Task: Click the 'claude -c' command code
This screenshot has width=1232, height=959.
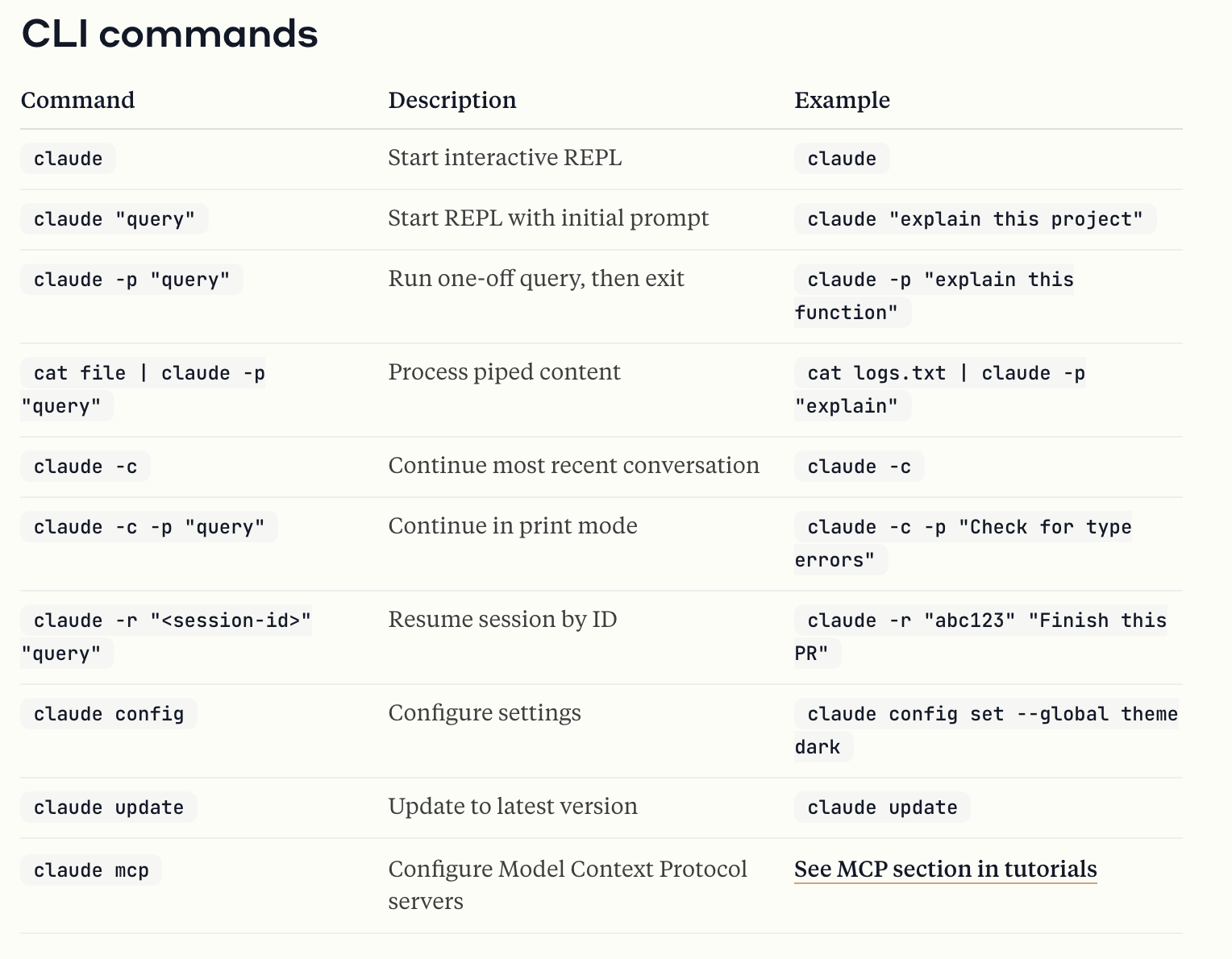Action: coord(85,467)
